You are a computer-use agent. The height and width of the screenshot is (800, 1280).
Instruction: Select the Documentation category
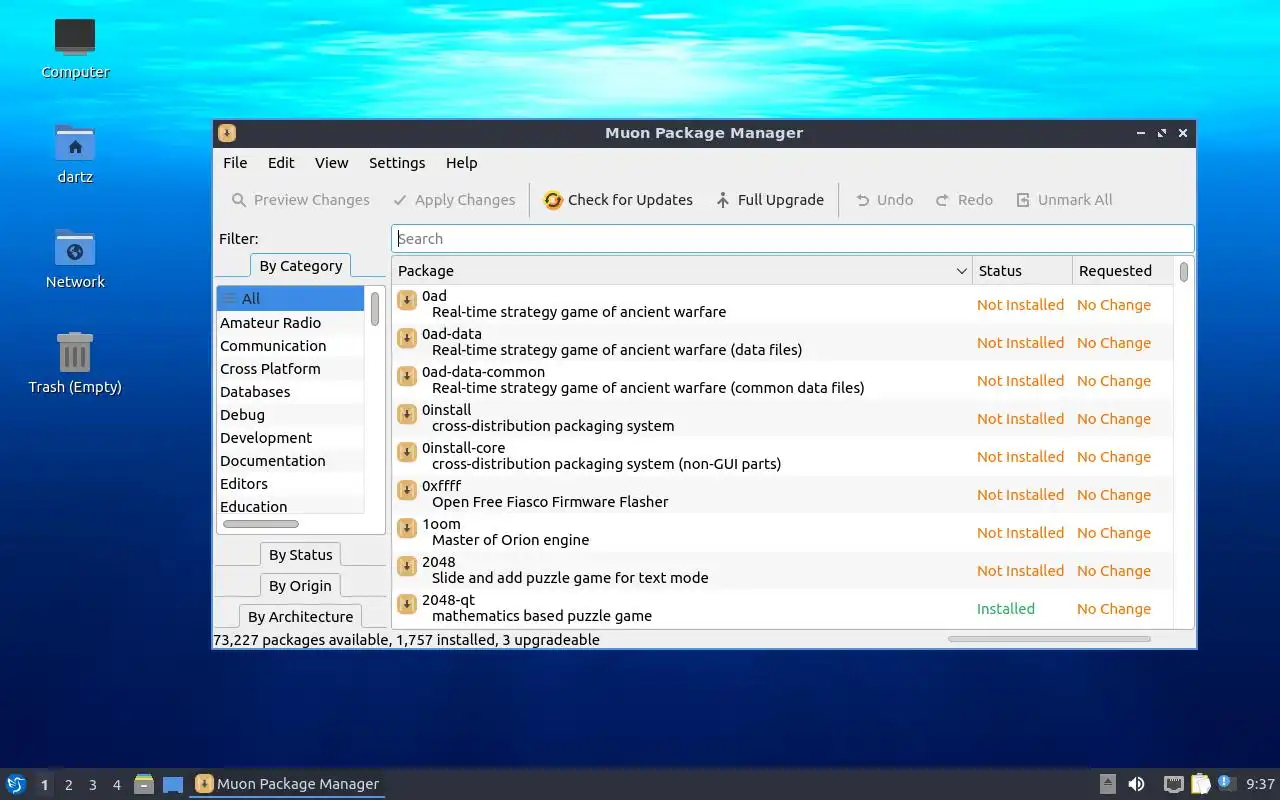click(291, 461)
